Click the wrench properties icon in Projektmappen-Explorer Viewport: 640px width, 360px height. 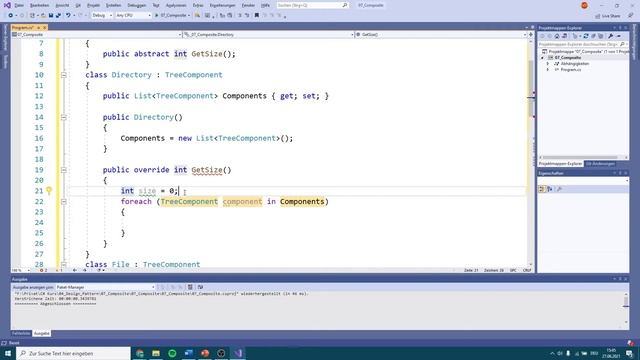(611, 36)
